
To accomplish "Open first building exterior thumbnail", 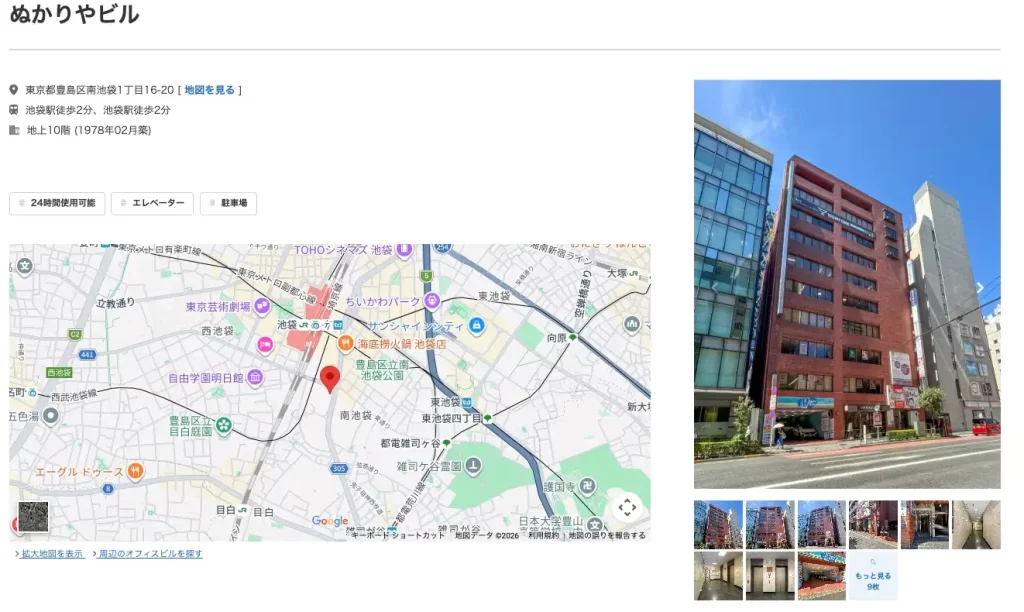I will [718, 524].
